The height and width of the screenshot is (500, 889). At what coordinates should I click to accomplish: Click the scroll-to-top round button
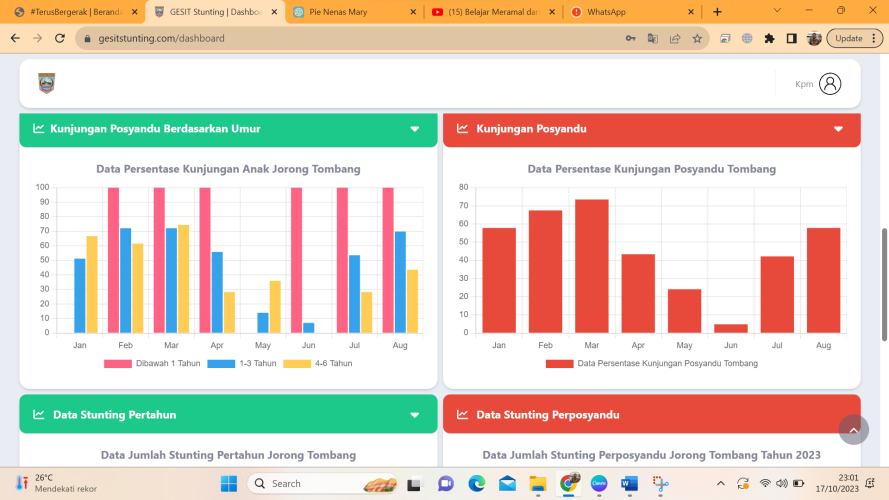pos(853,430)
